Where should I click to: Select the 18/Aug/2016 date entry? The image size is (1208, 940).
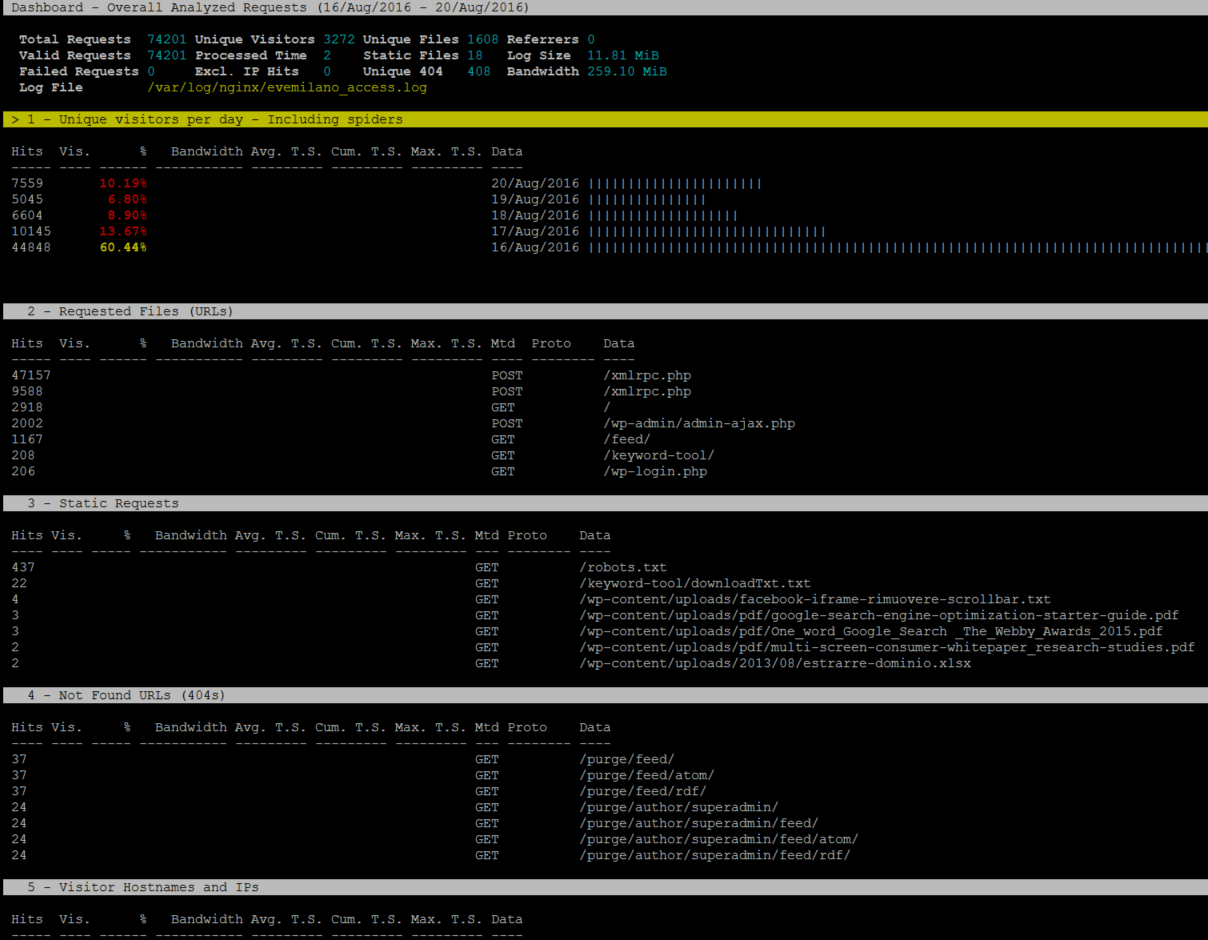click(535, 216)
